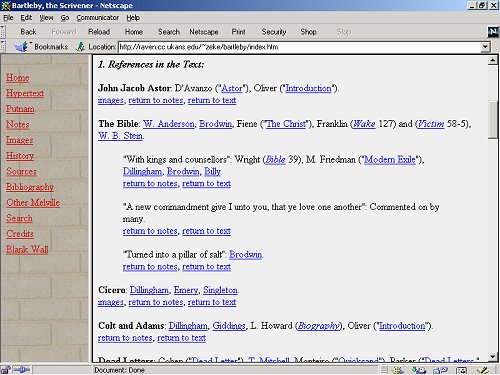Click inside the Location URL field

point(300,47)
